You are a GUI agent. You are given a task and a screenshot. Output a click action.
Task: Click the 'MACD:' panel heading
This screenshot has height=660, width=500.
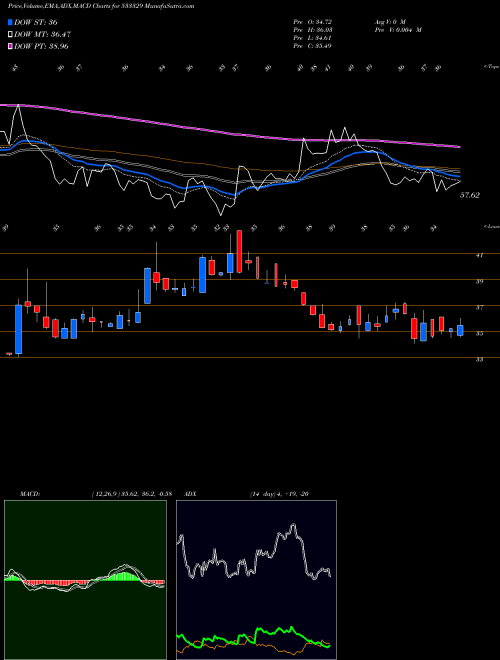29,494
